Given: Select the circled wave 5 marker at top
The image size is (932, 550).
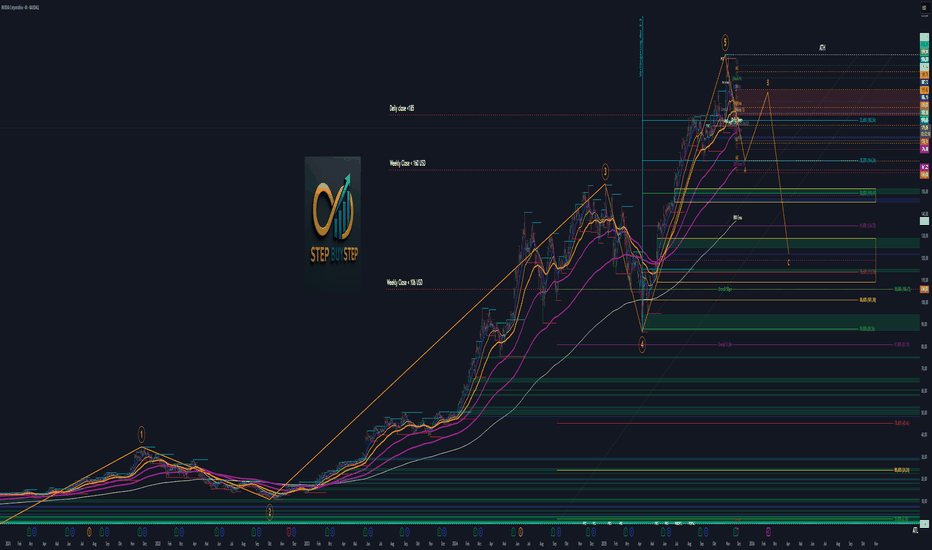Looking at the screenshot, I should click(725, 42).
